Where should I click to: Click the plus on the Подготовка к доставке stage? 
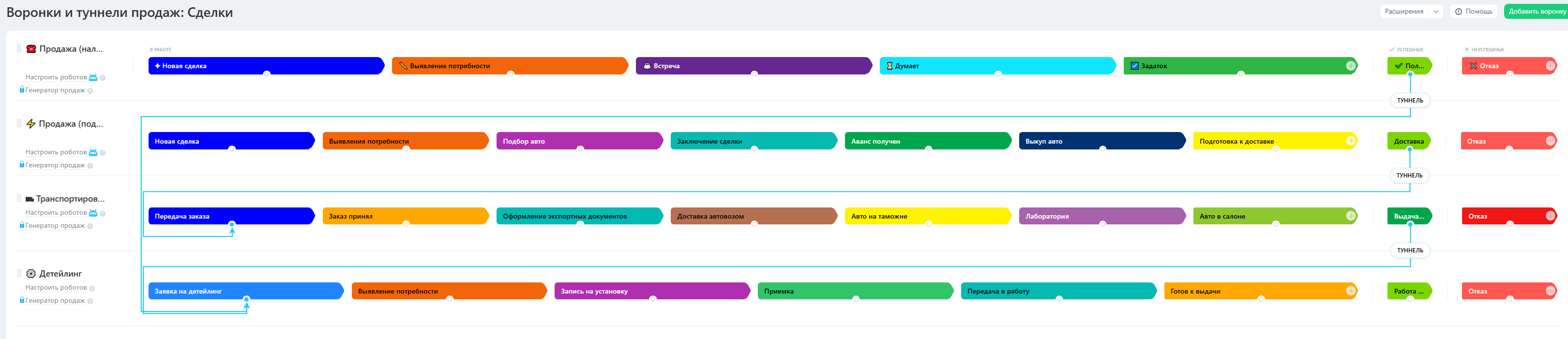[x=1351, y=141]
